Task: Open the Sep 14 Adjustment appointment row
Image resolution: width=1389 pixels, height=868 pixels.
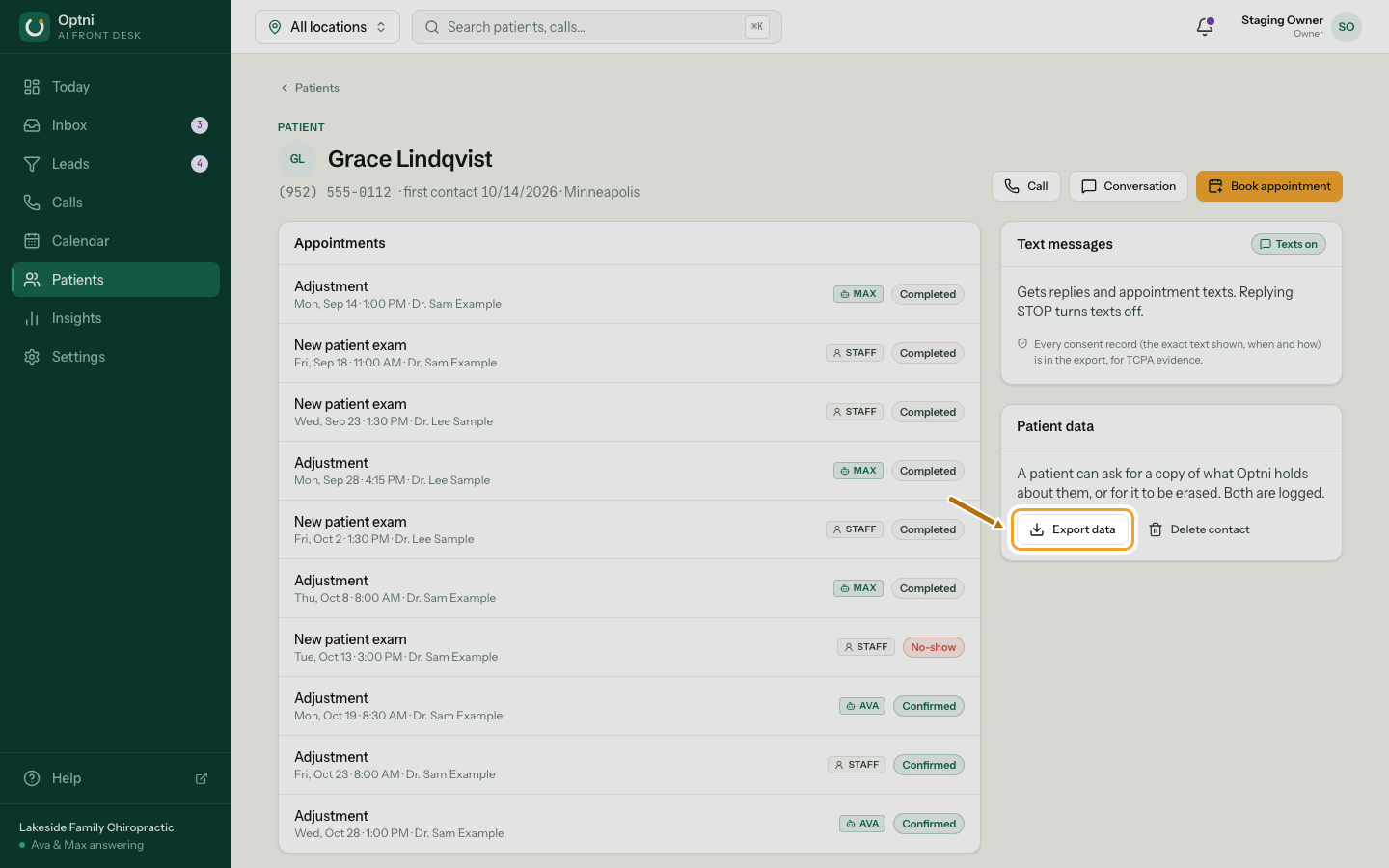Action: click(629, 294)
